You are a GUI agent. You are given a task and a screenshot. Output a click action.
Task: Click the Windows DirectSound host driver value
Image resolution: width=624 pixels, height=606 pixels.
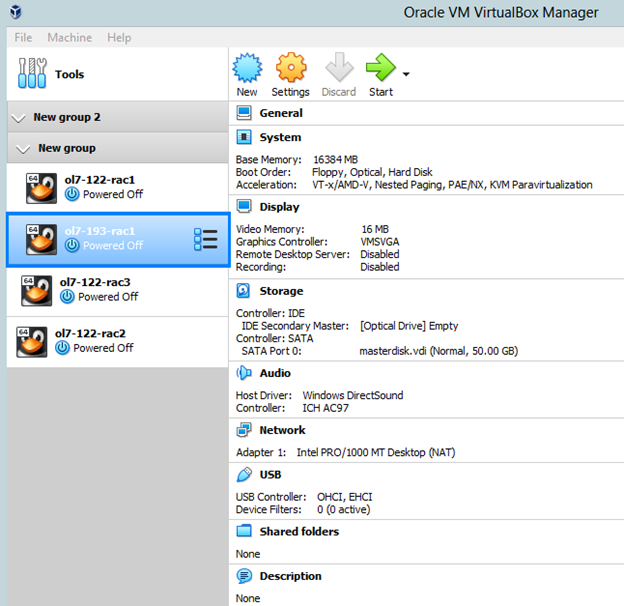(353, 396)
